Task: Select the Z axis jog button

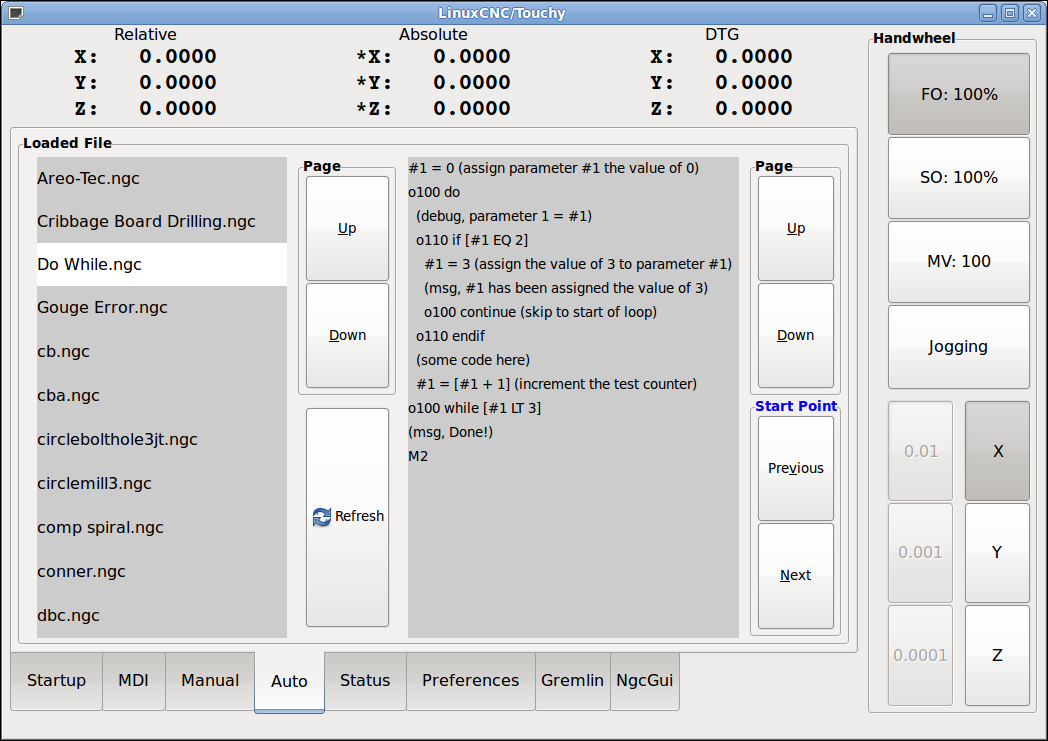Action: coord(997,655)
